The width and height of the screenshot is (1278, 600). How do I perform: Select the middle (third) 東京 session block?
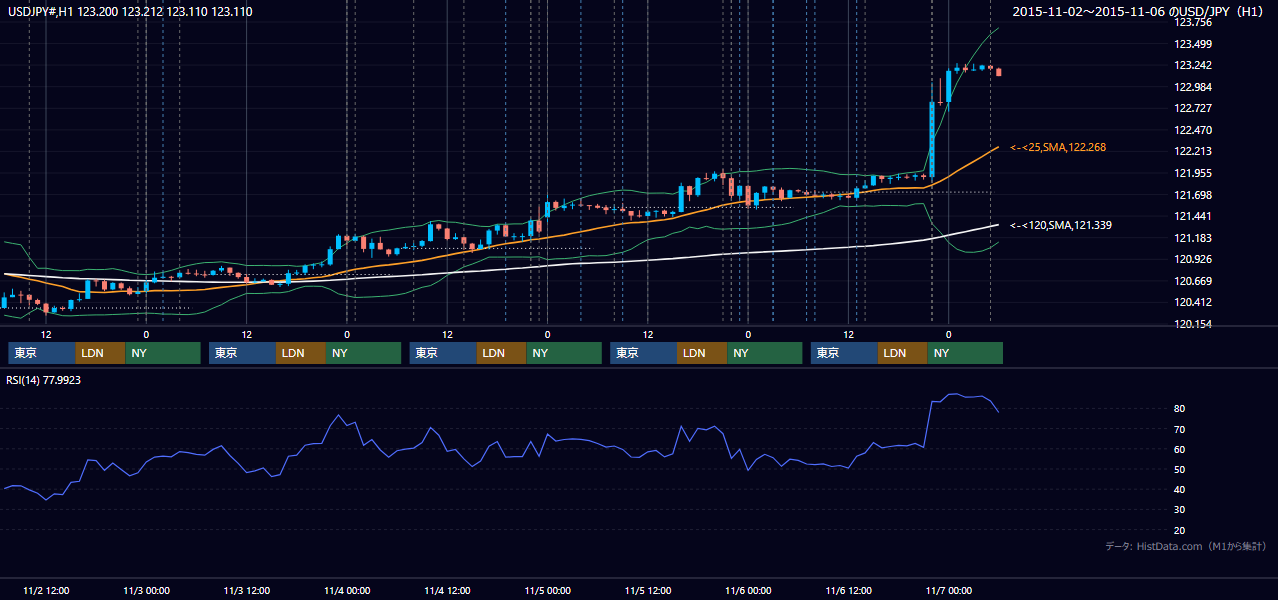coord(444,353)
